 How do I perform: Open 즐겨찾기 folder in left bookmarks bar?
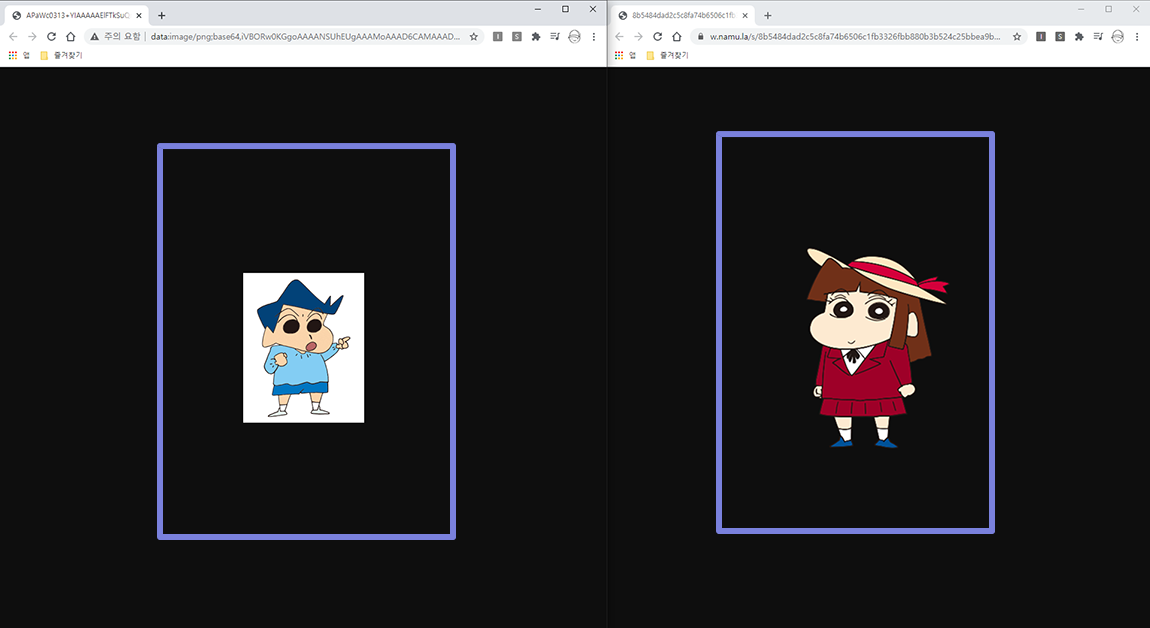(x=61, y=55)
